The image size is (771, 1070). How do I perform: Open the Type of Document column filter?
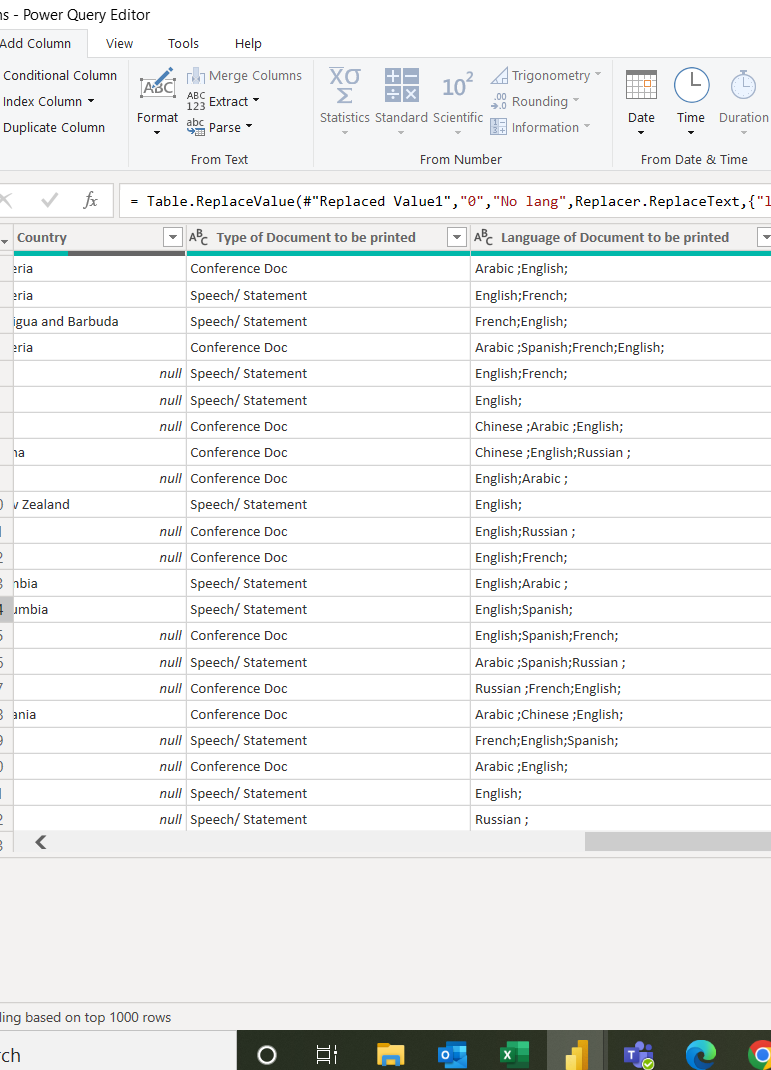456,237
